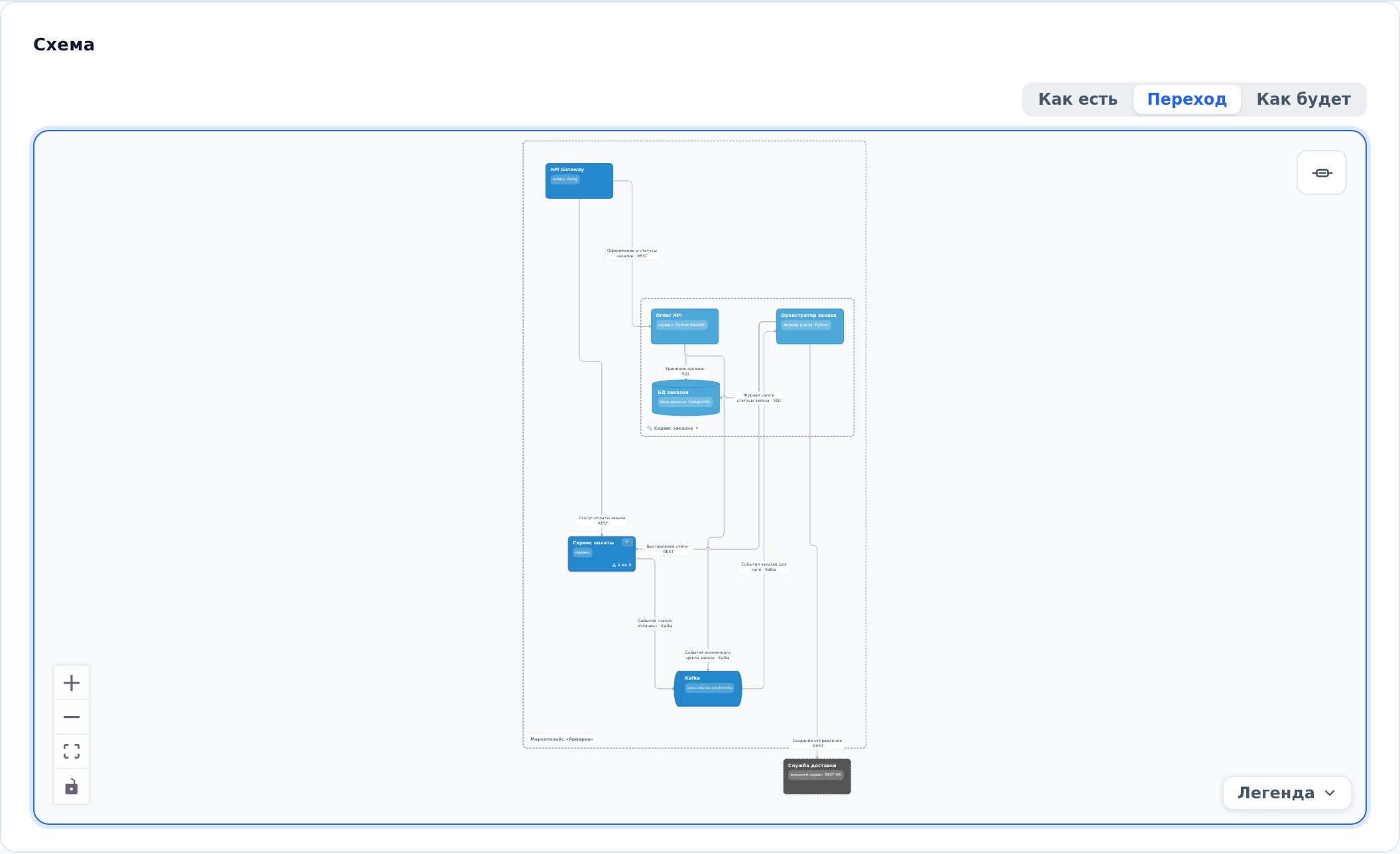Select the Переход tab

point(1187,99)
